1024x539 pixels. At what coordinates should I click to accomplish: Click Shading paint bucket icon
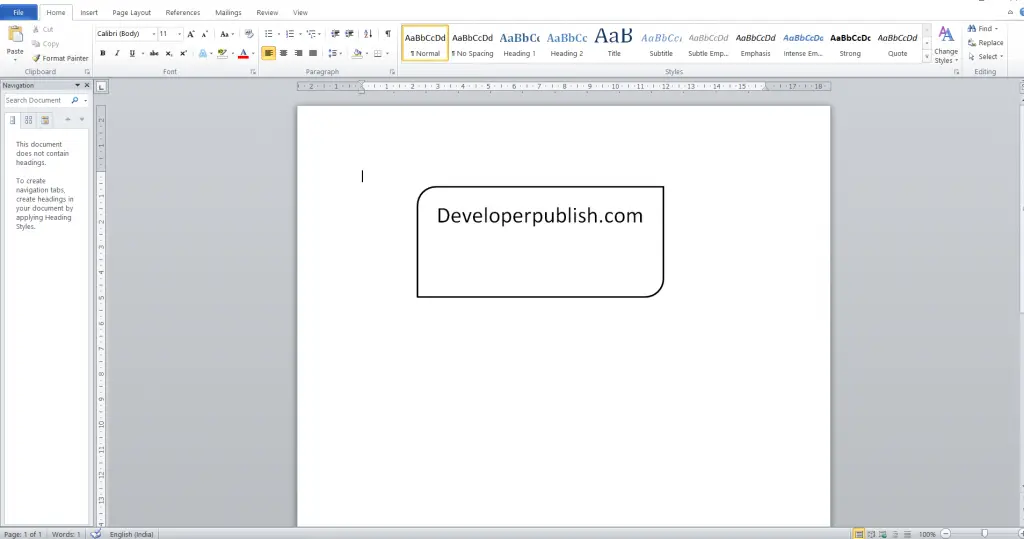point(357,54)
